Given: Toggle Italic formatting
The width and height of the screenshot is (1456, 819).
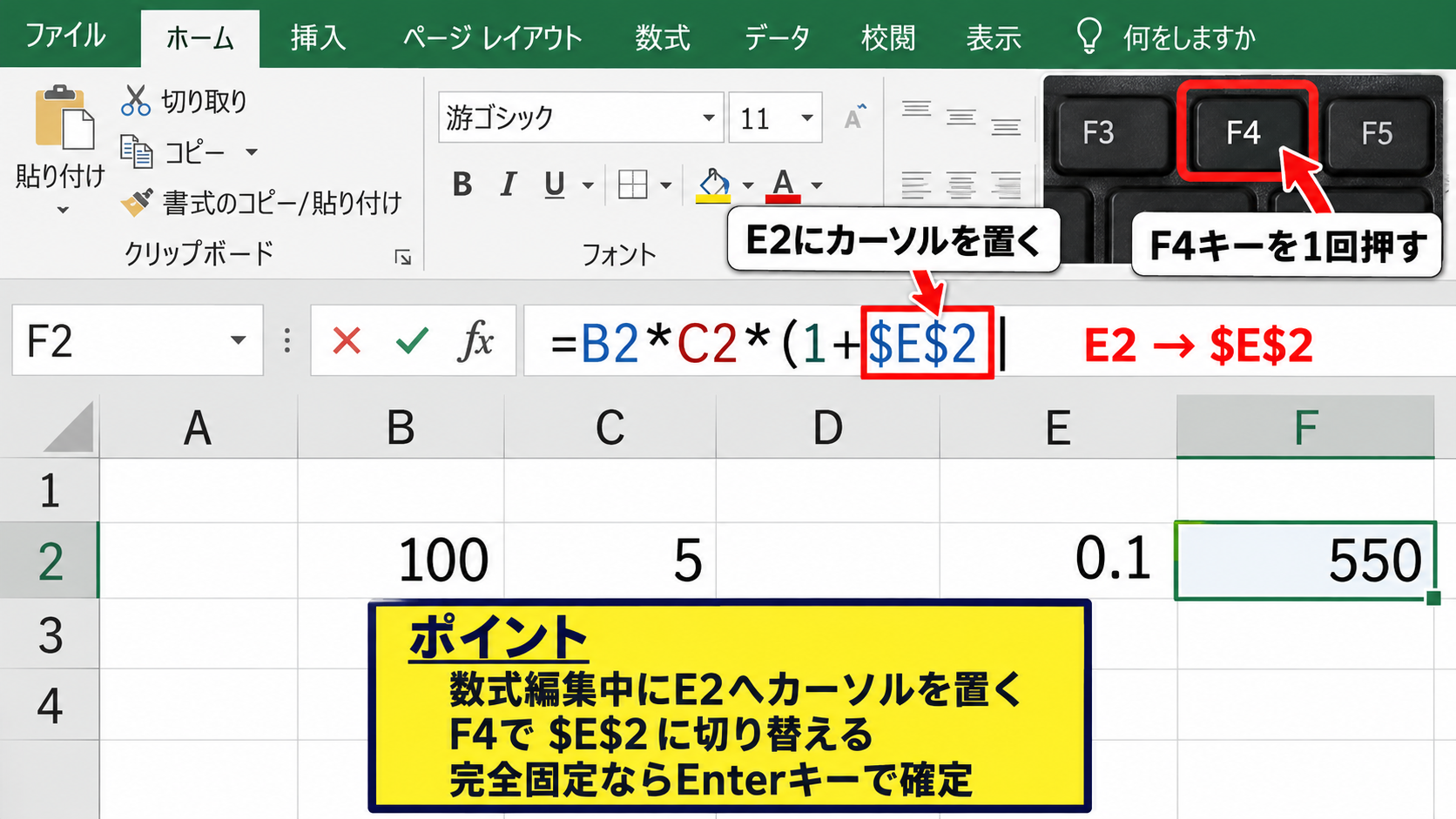Looking at the screenshot, I should click(x=509, y=184).
